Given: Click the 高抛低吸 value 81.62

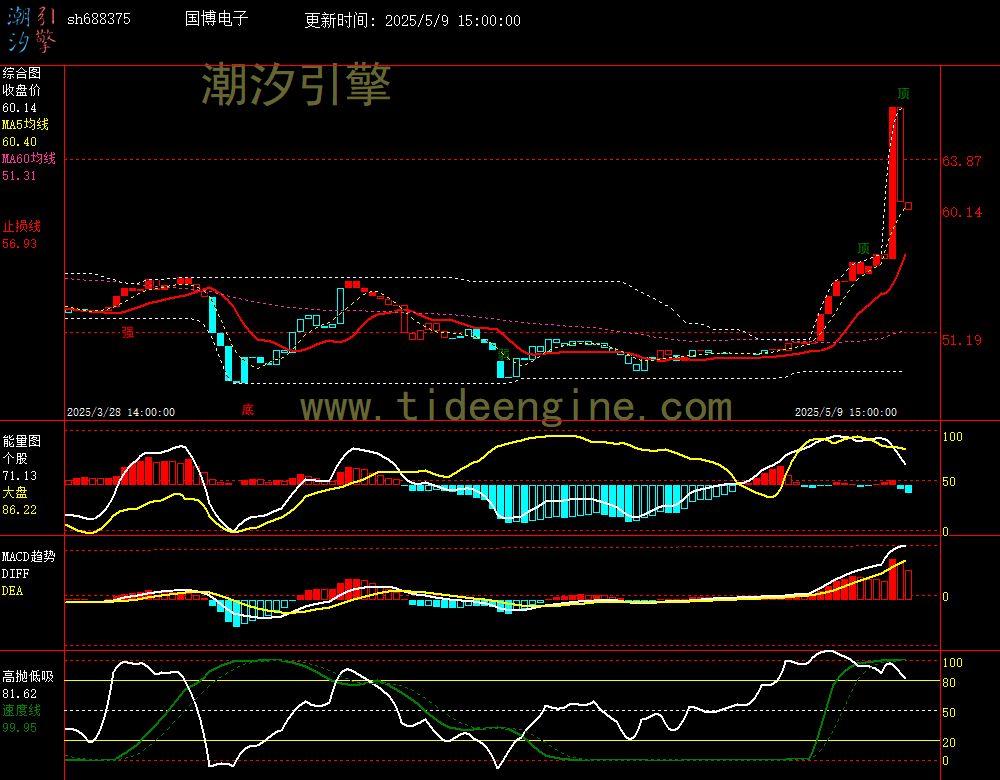Looking at the screenshot, I should 19,693.
